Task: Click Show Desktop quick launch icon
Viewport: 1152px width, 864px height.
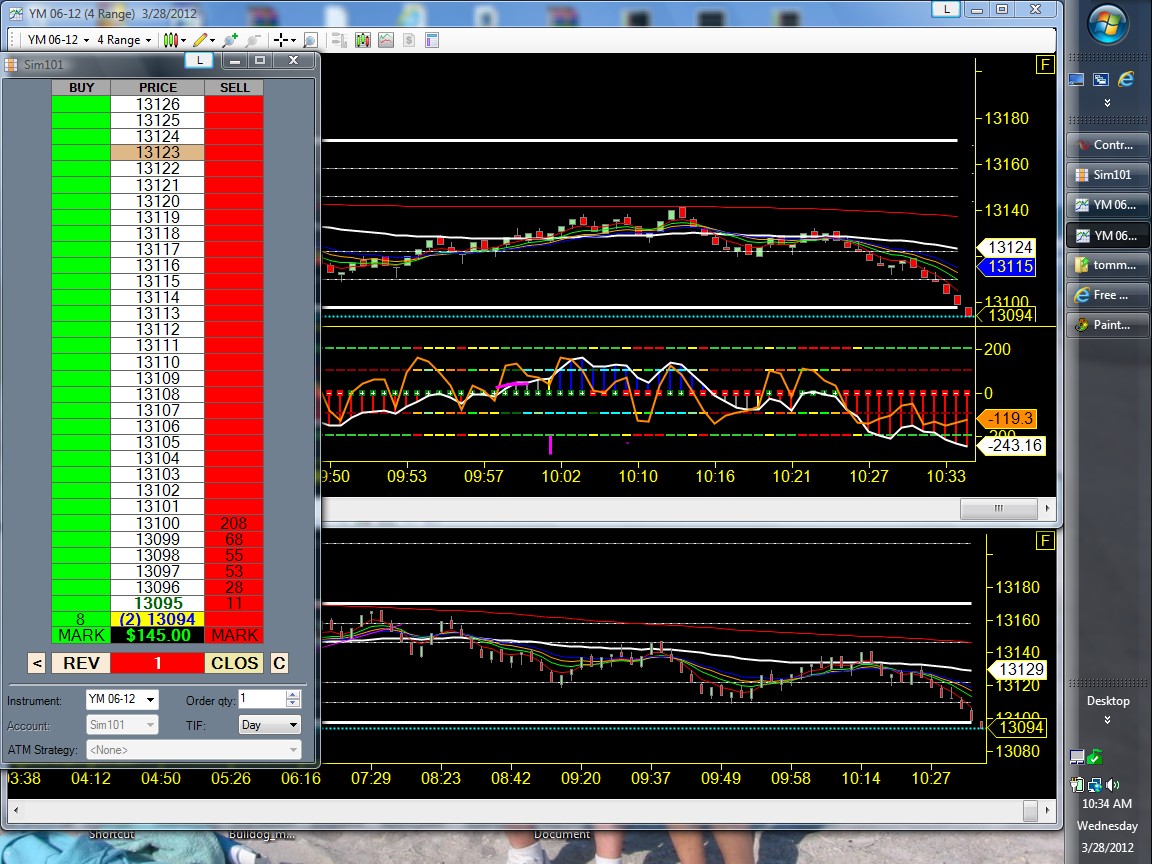Action: [x=1076, y=79]
